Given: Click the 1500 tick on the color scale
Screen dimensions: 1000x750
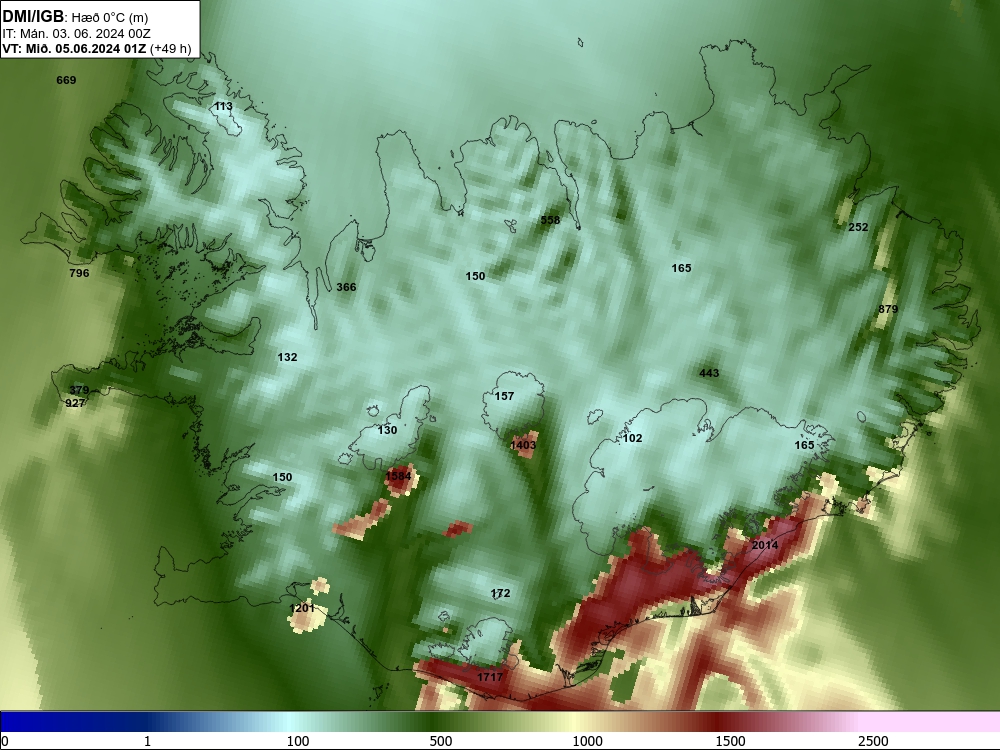Looking at the screenshot, I should click(730, 741).
